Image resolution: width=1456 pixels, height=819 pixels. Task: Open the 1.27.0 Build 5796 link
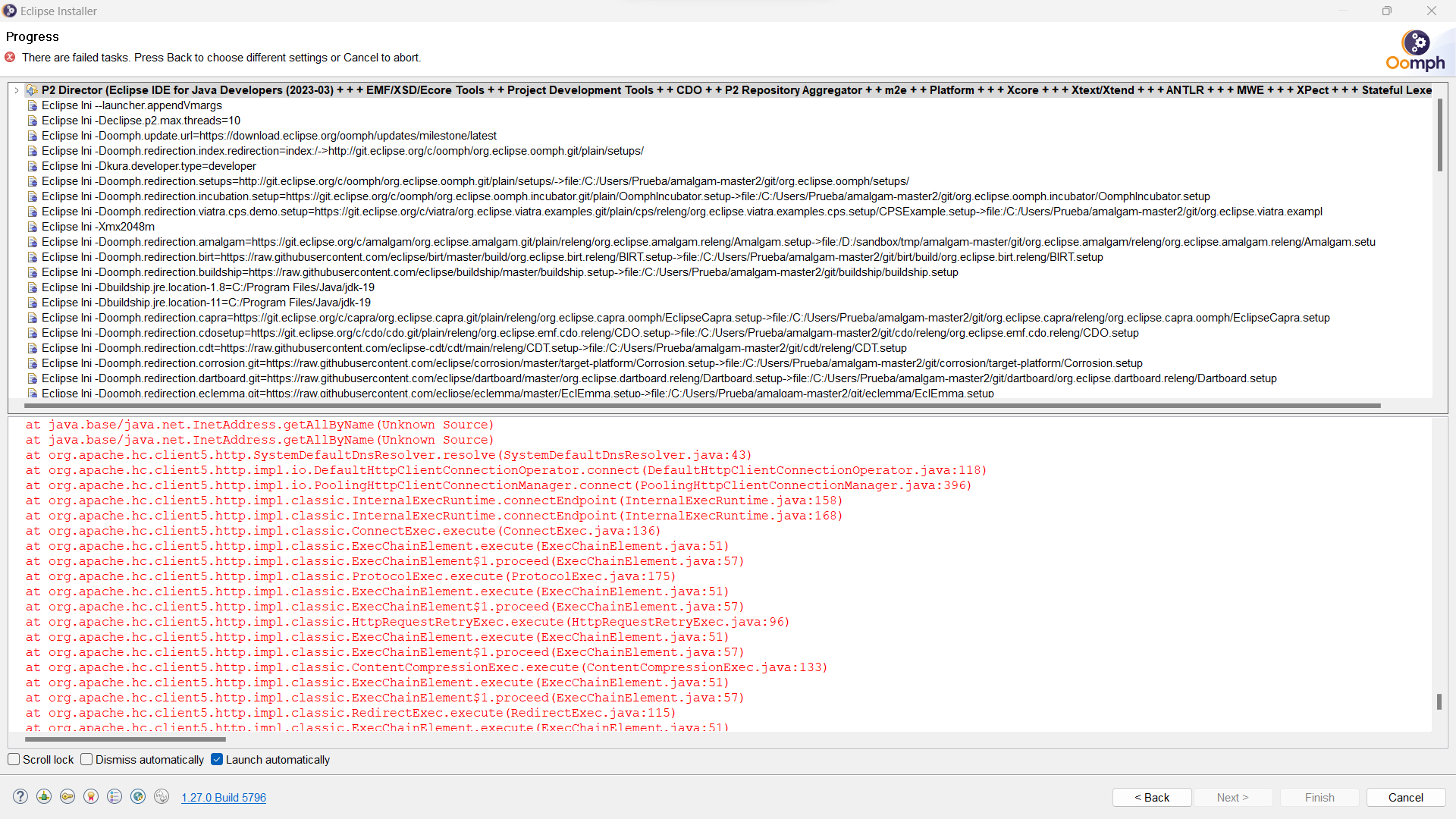coord(224,797)
